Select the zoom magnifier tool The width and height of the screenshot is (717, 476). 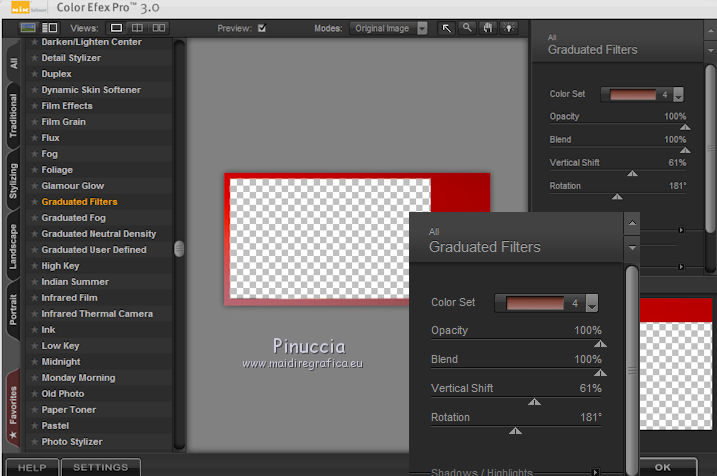tap(467, 28)
